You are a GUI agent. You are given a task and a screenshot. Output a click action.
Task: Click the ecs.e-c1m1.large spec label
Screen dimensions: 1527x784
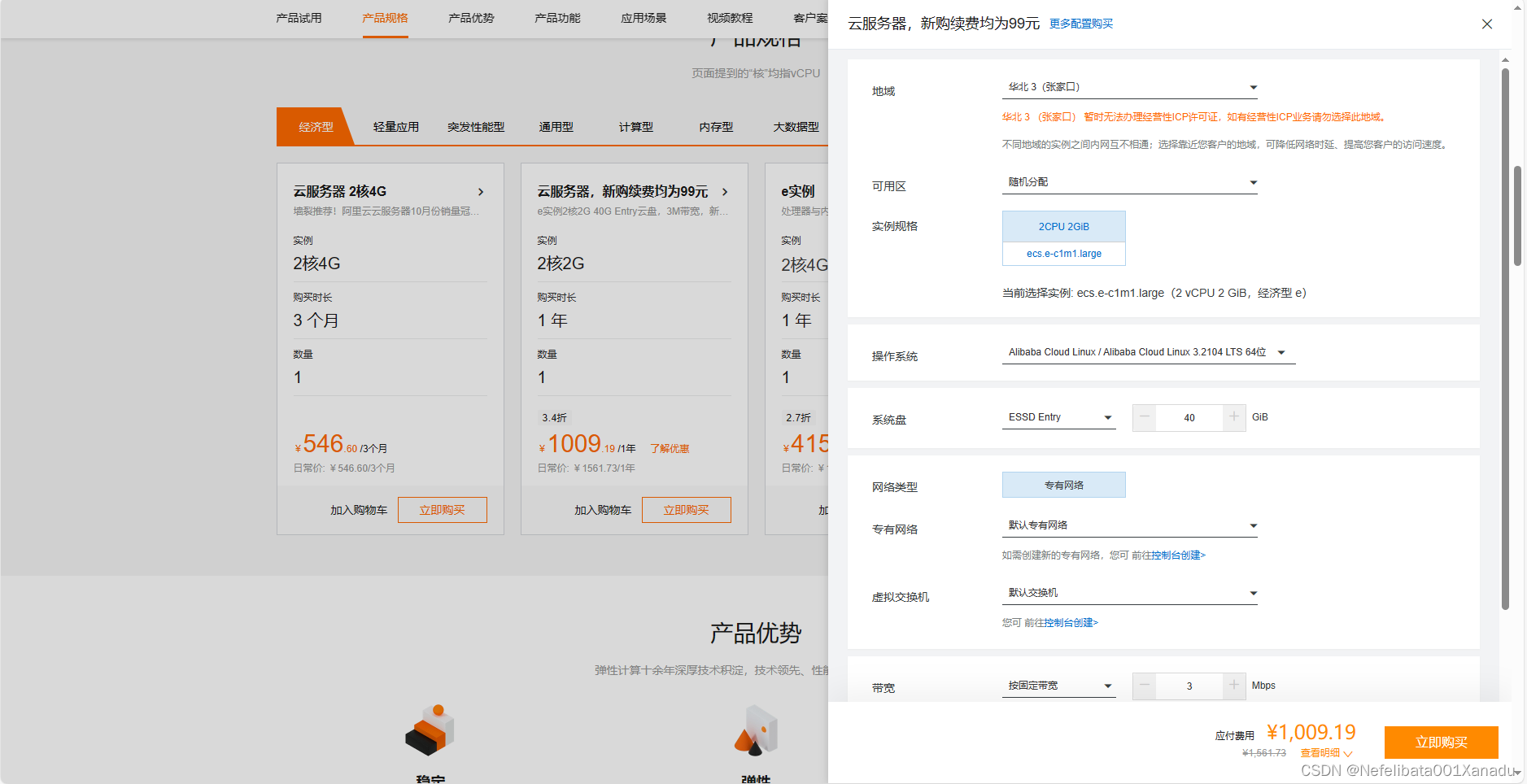1064,254
